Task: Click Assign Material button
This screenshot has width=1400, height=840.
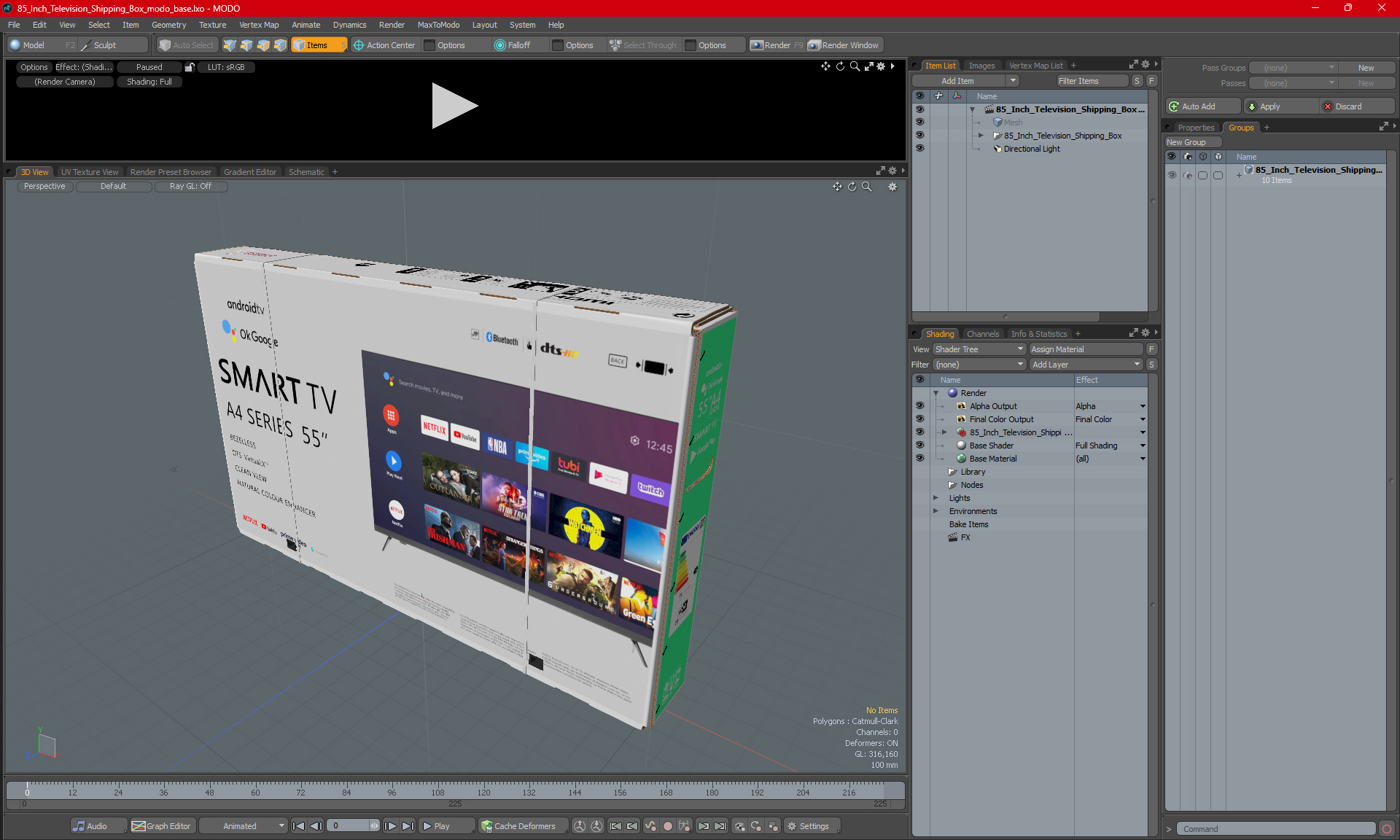Action: [1086, 349]
